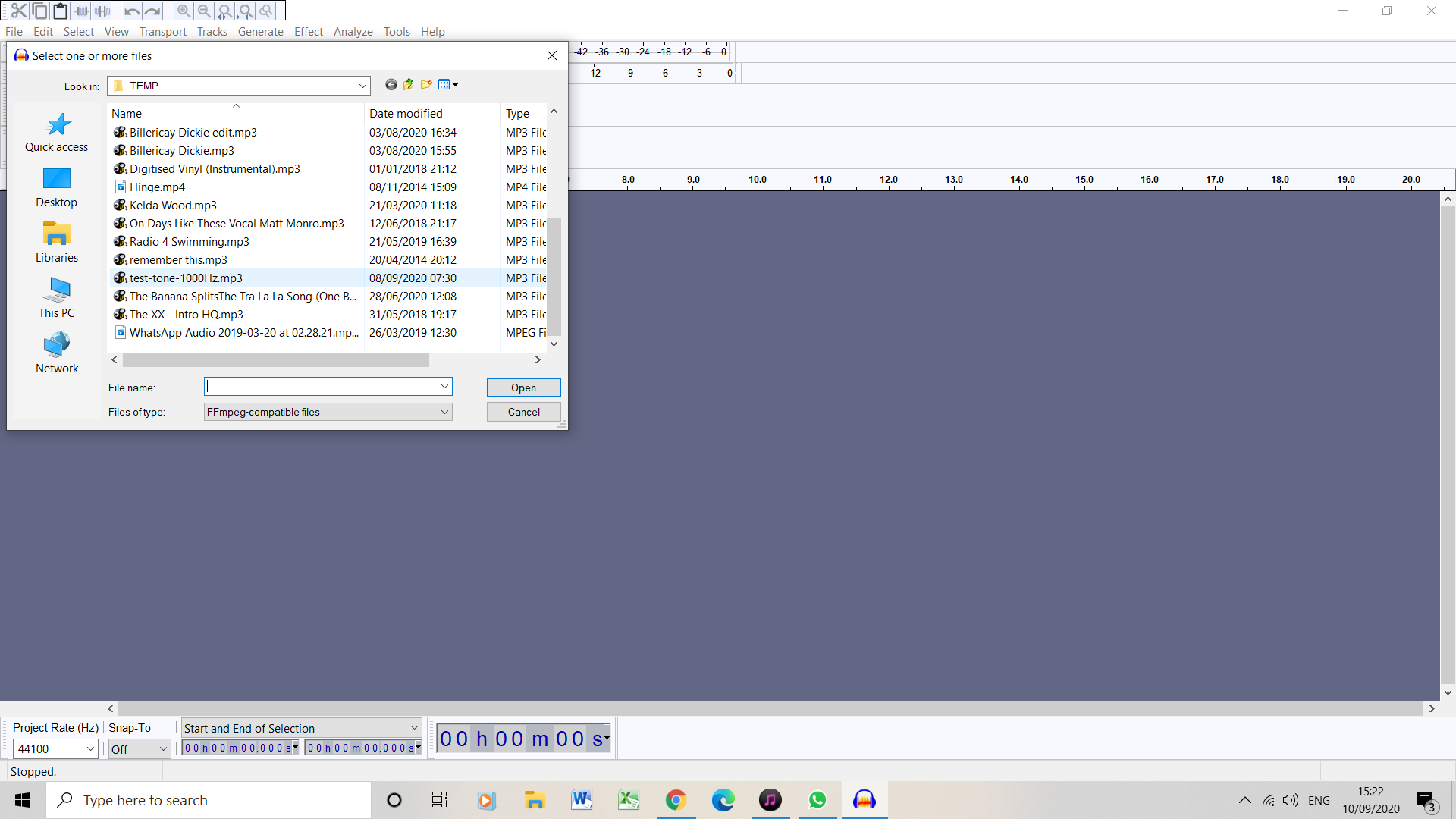Click the Silence audio selection icon
The image size is (1456, 819).
pyautogui.click(x=102, y=11)
